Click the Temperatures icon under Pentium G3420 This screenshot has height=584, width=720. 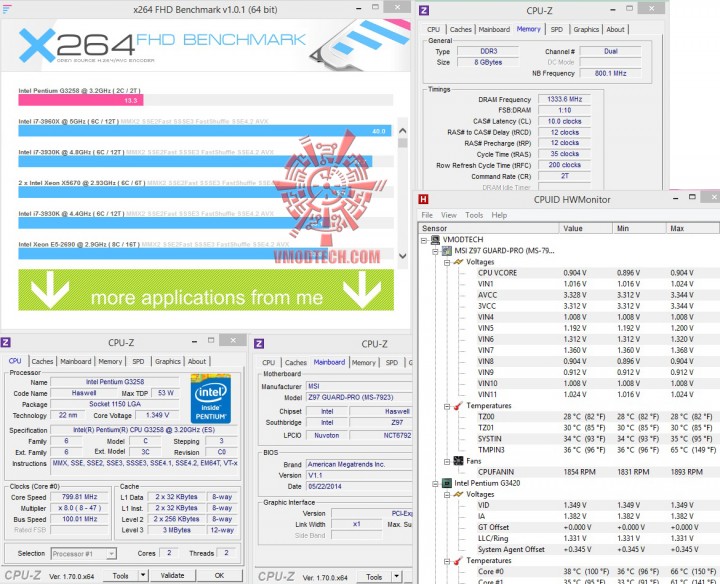[458, 561]
